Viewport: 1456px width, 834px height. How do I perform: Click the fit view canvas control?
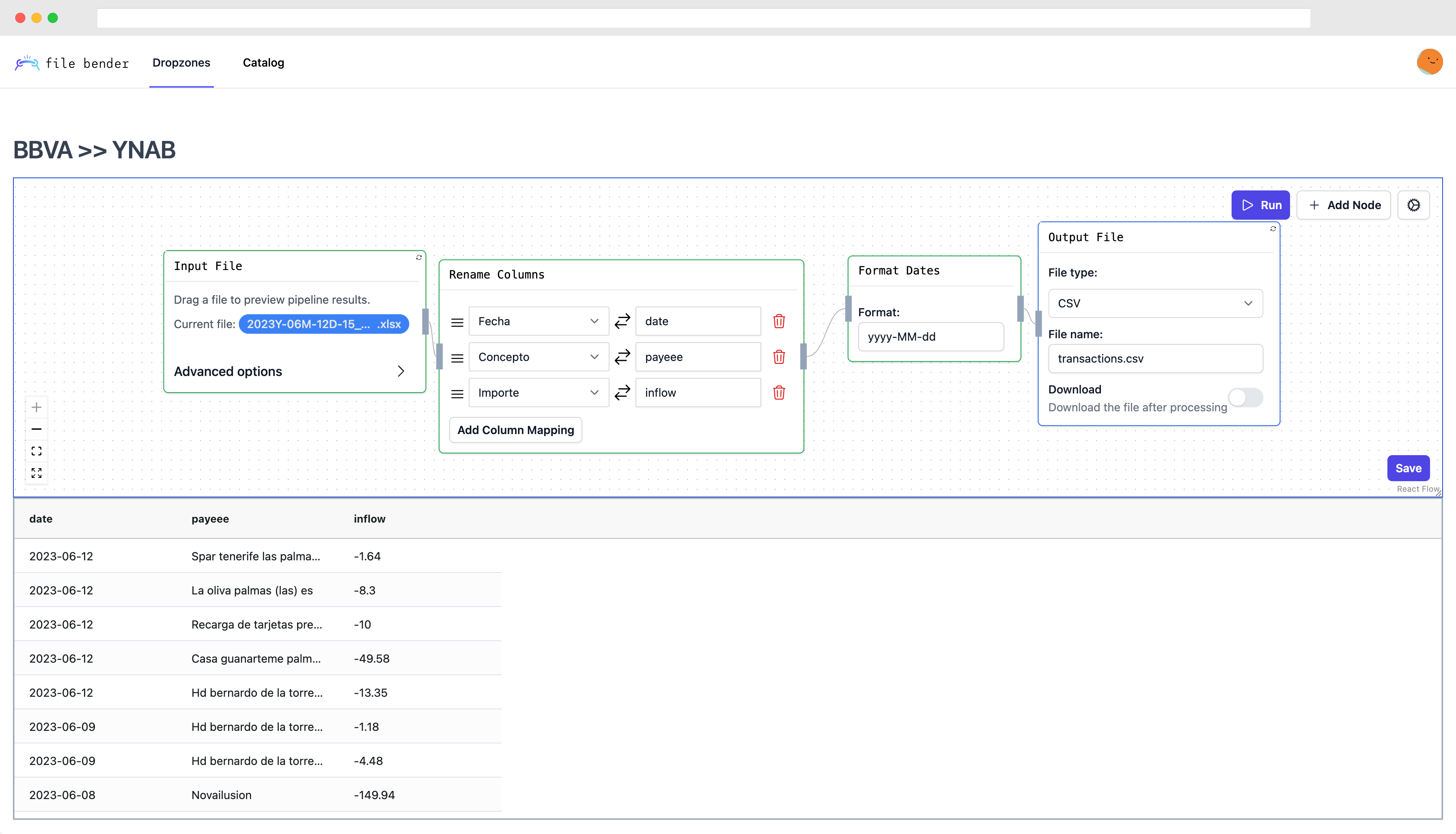click(37, 452)
